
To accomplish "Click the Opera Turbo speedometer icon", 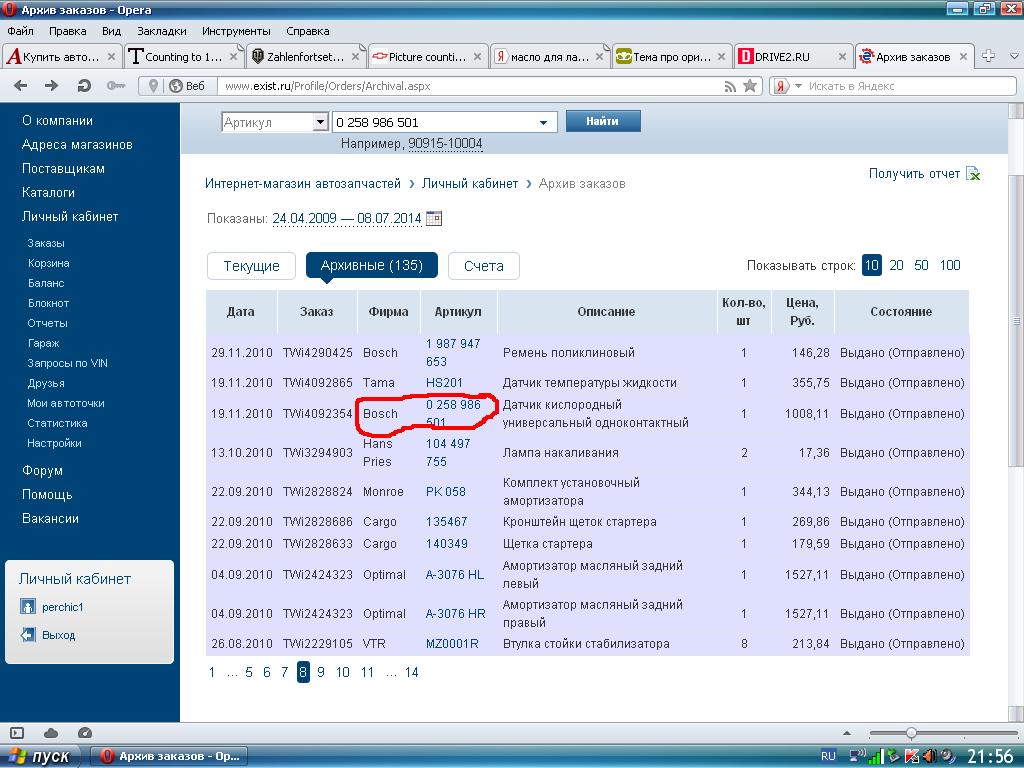I will point(85,733).
